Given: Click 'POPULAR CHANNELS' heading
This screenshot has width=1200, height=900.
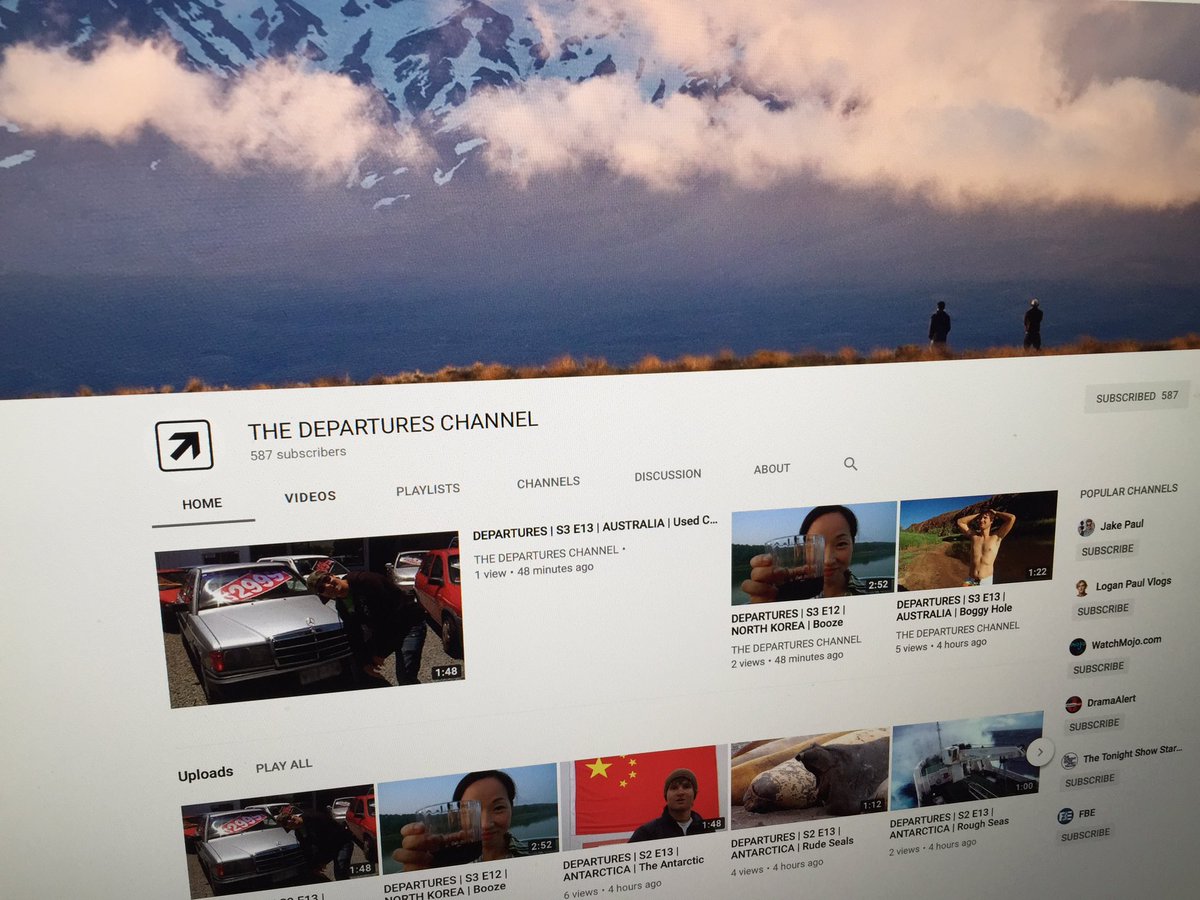Looking at the screenshot, I should point(1129,491).
